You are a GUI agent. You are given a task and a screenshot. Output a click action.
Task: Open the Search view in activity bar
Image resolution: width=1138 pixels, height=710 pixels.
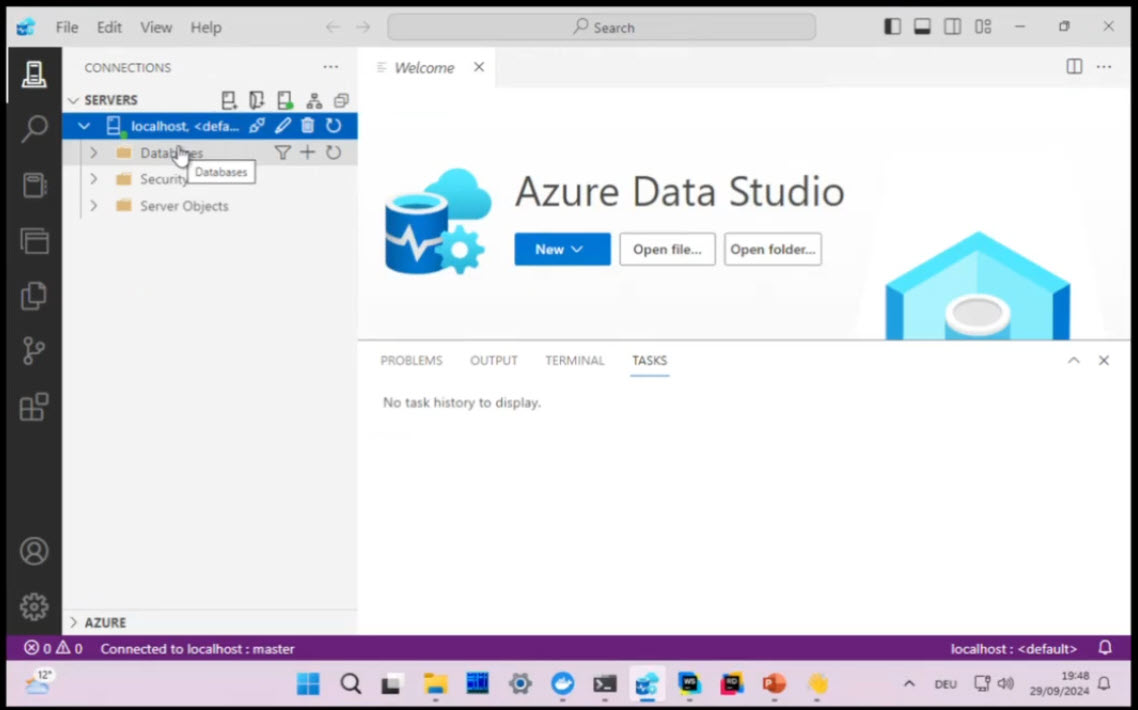[x=34, y=129]
